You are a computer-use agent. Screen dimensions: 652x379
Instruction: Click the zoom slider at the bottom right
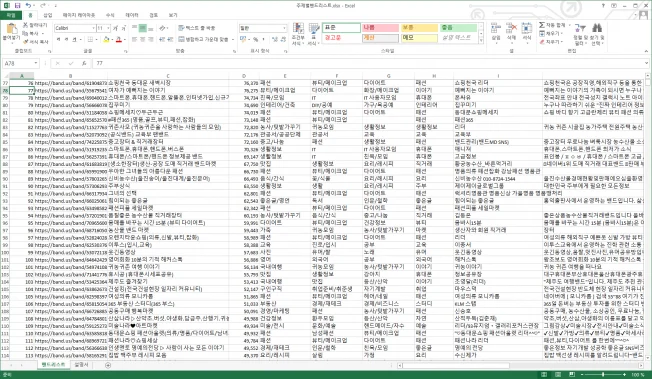[603, 374]
